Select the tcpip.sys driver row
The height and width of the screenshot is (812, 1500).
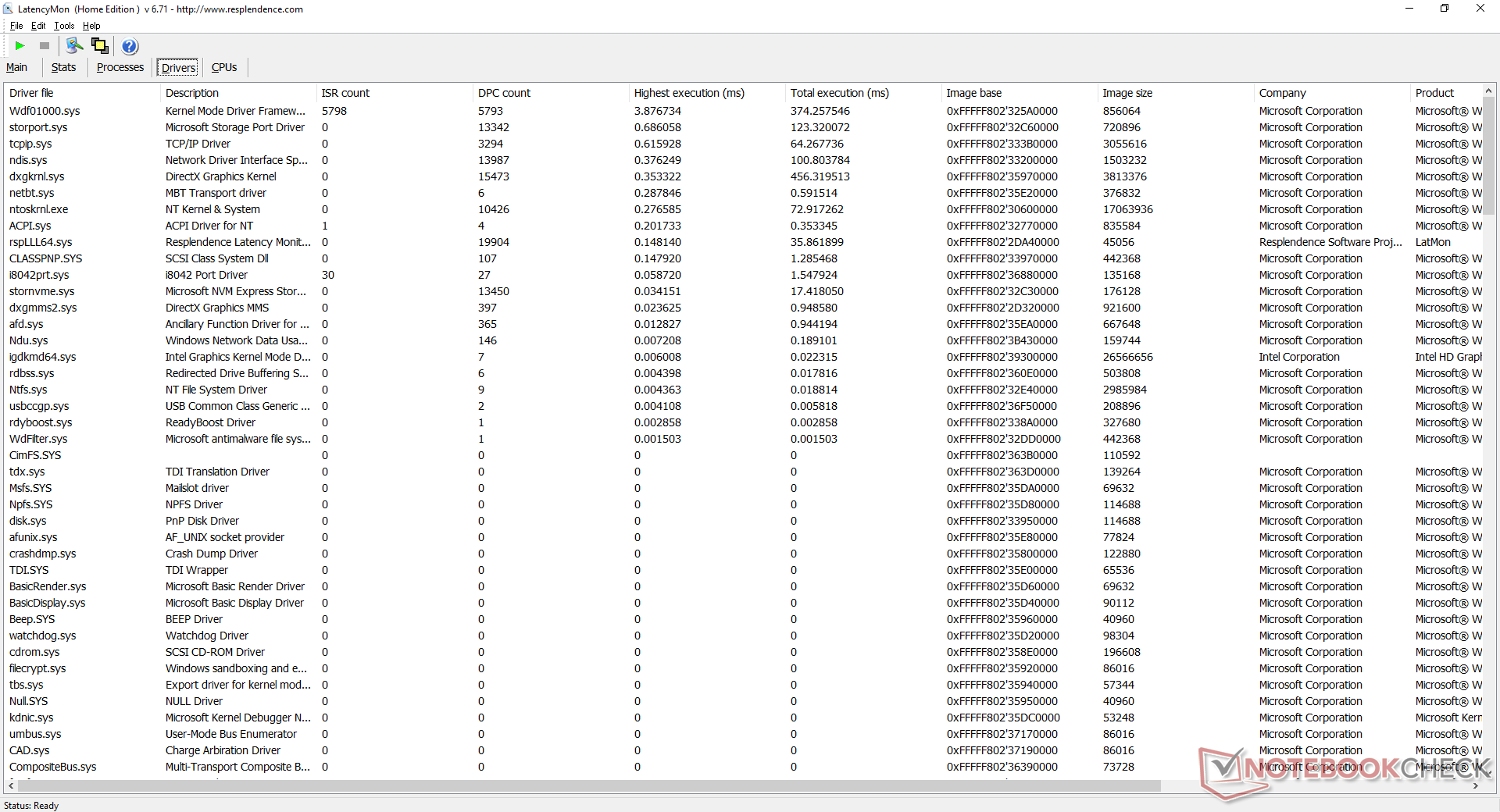pos(742,144)
